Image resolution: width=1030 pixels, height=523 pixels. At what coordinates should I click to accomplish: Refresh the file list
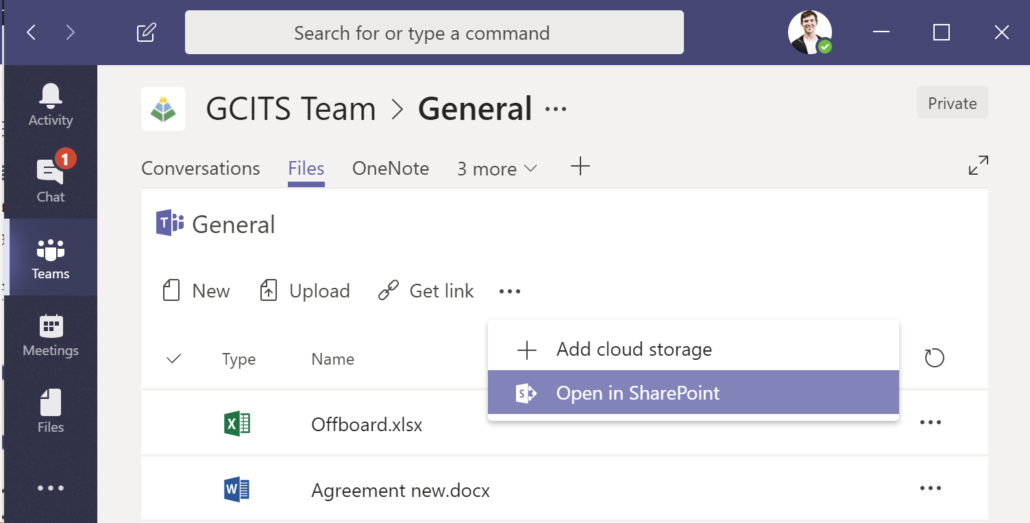[x=934, y=358]
